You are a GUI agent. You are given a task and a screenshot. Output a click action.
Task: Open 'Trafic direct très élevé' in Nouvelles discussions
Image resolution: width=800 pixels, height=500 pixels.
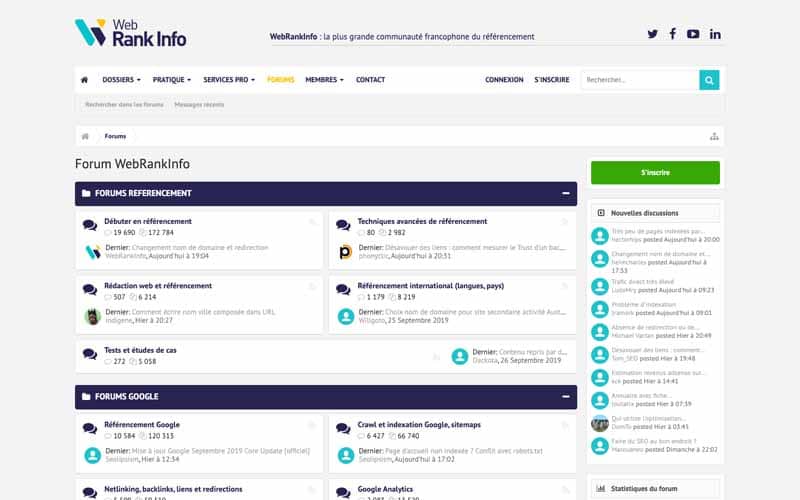642,282
